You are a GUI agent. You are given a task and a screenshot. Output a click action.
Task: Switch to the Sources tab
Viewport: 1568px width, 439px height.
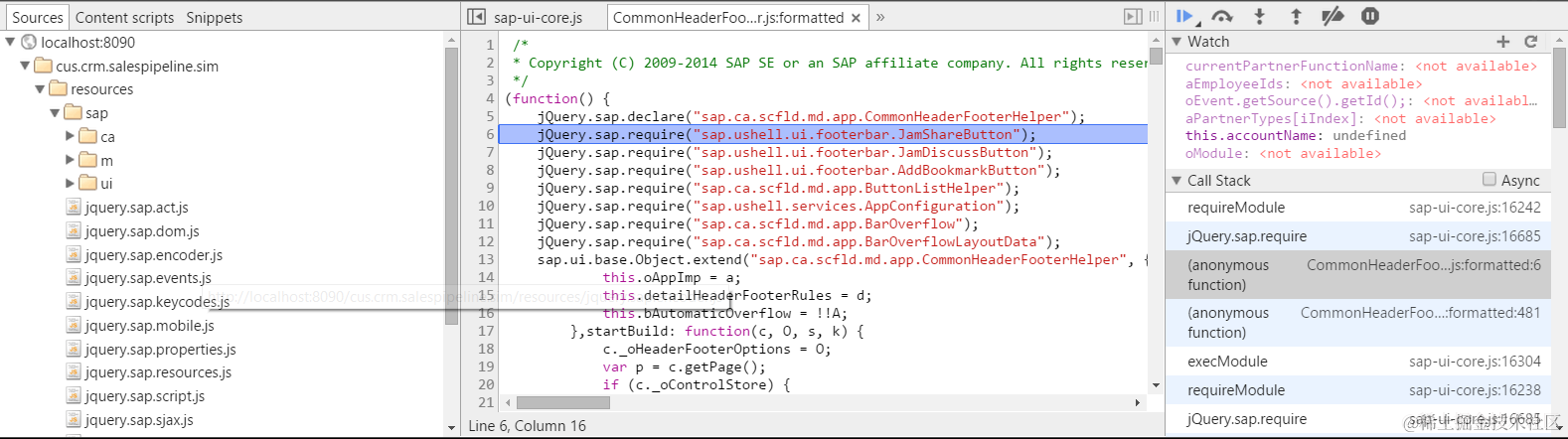[x=37, y=17]
